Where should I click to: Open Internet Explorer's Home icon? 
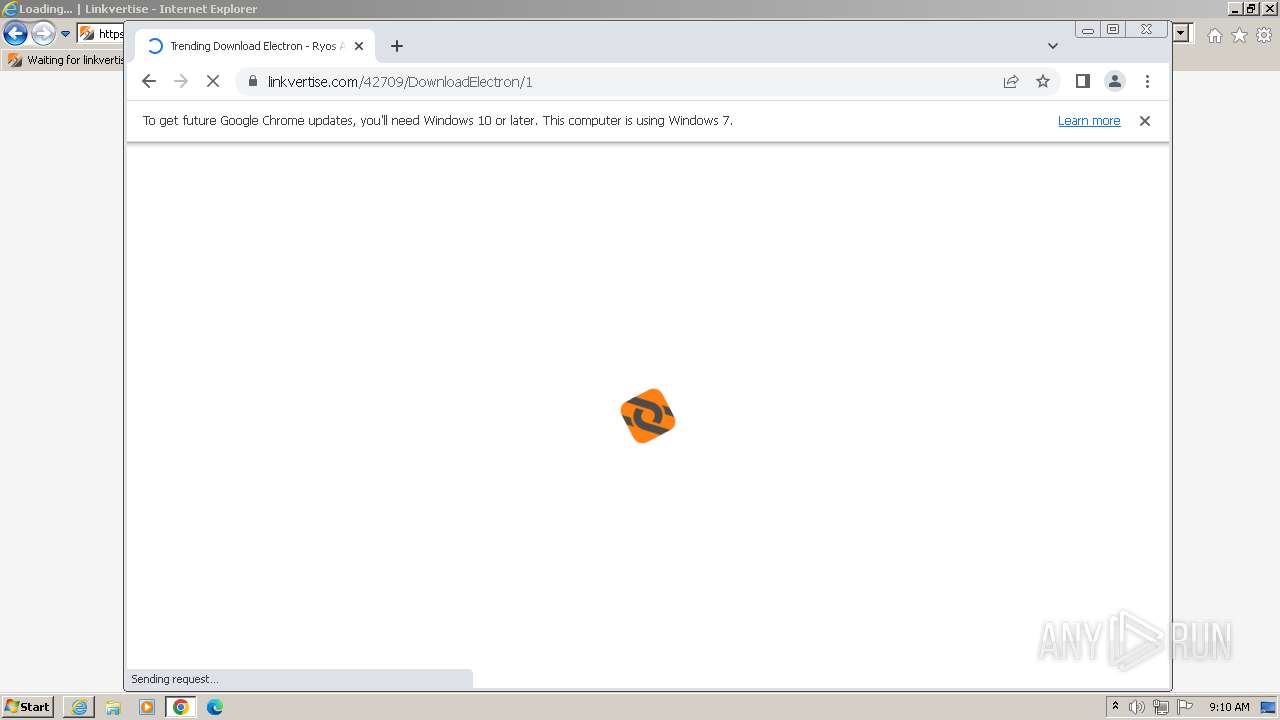click(1214, 35)
